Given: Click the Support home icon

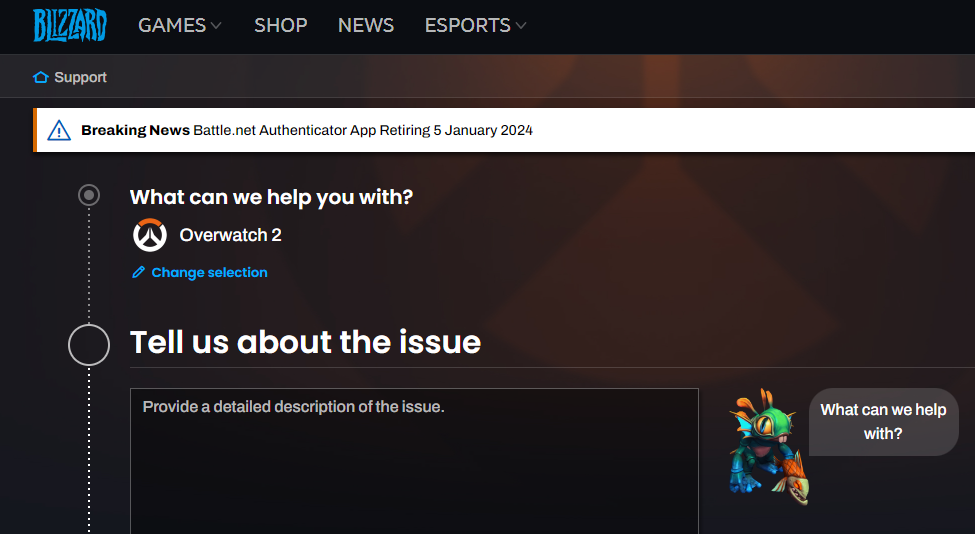Looking at the screenshot, I should click(40, 77).
